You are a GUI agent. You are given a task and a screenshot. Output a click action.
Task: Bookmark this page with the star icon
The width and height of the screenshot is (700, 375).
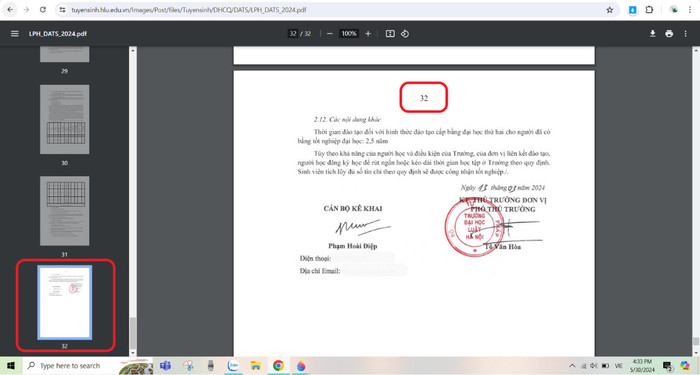point(610,10)
